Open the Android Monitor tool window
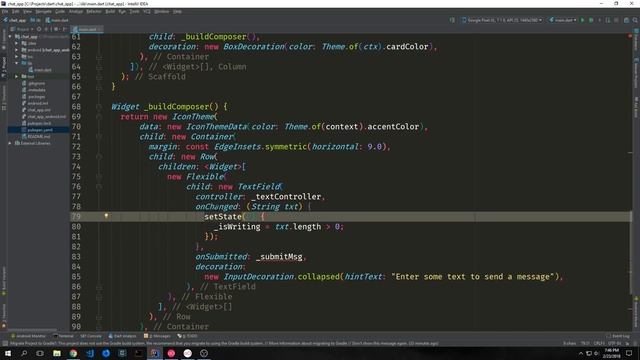The image size is (640, 360). coord(29,336)
